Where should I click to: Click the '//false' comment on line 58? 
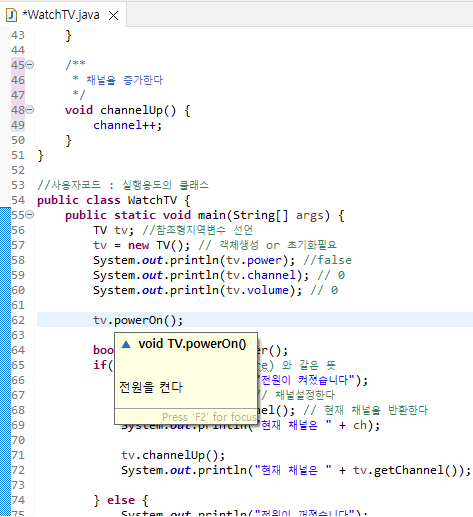327,260
